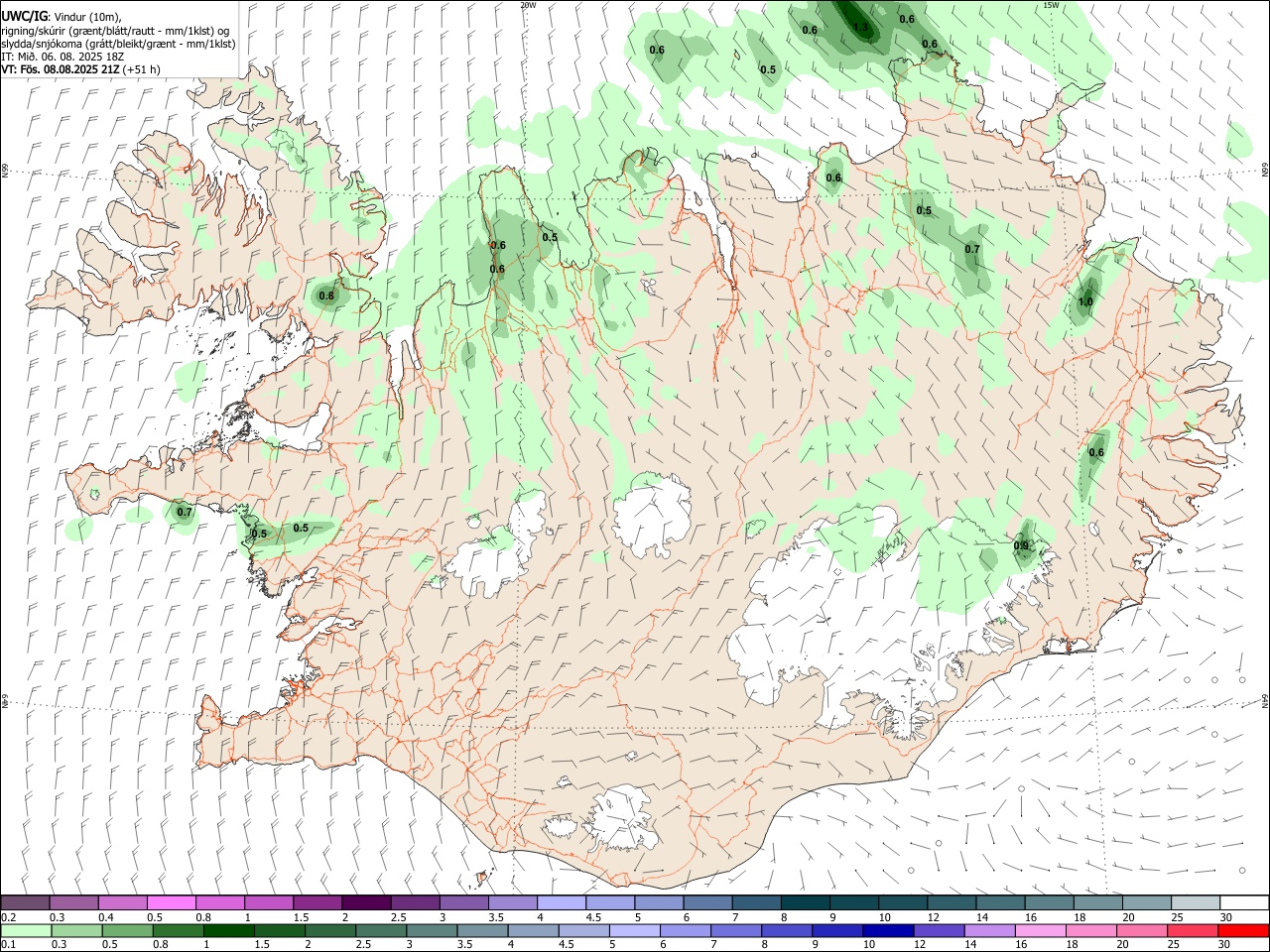Pick the bottom-row blue swatch between 7 and 8
This screenshot has height=952, width=1270.
pos(736,930)
